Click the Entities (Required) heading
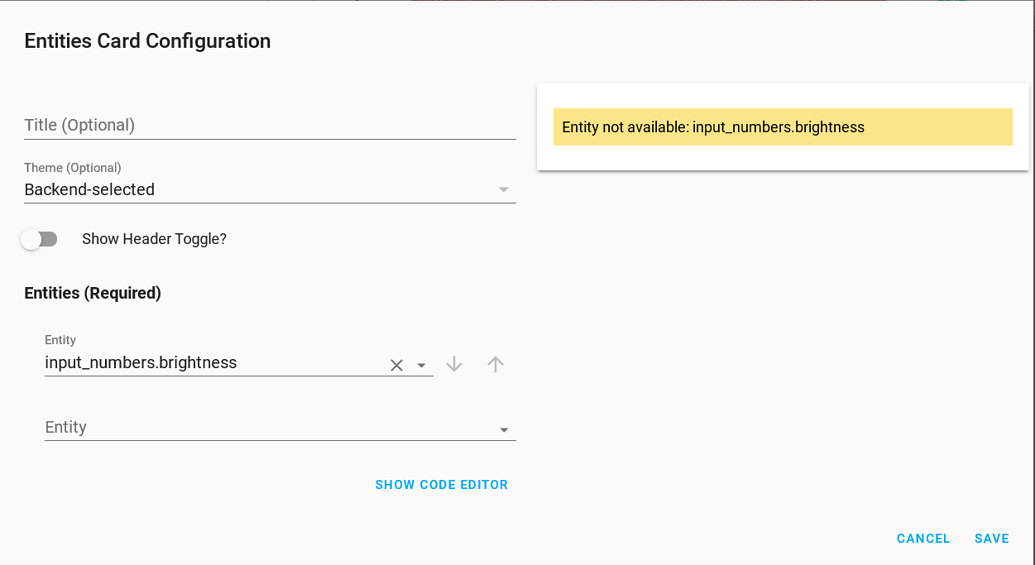This screenshot has height=565, width=1035. click(x=93, y=293)
